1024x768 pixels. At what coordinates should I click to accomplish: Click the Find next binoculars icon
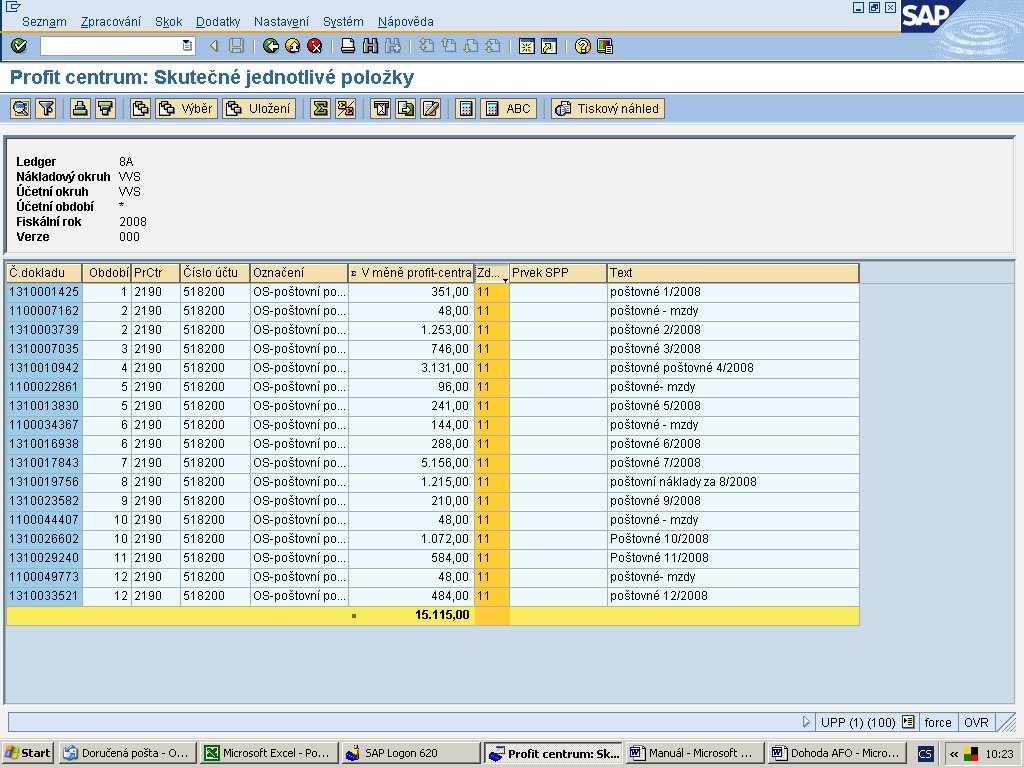point(392,46)
